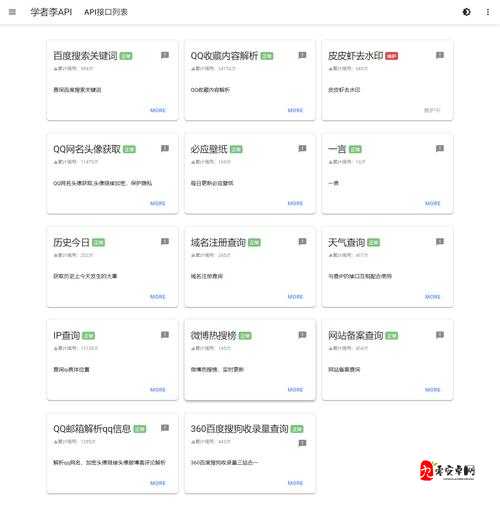Click the comment icon on 皮皮虾去水印 card
Image resolution: width=500 pixels, height=523 pixels.
pos(440,55)
